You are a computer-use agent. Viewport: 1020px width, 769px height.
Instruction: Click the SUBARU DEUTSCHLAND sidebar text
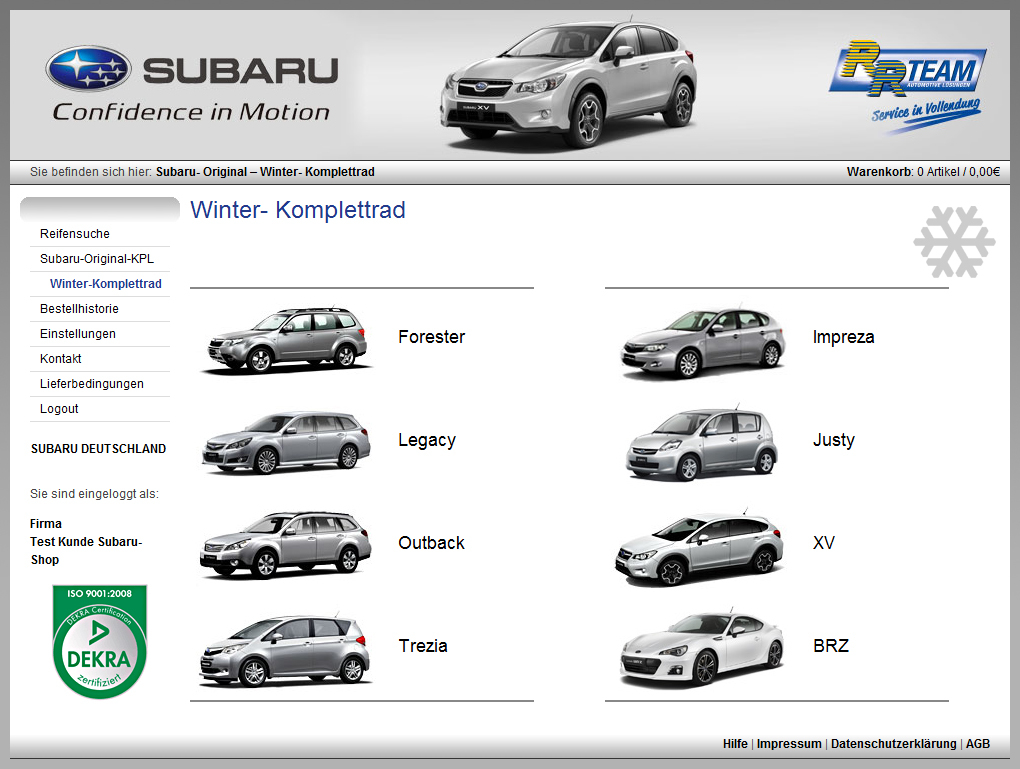(98, 449)
